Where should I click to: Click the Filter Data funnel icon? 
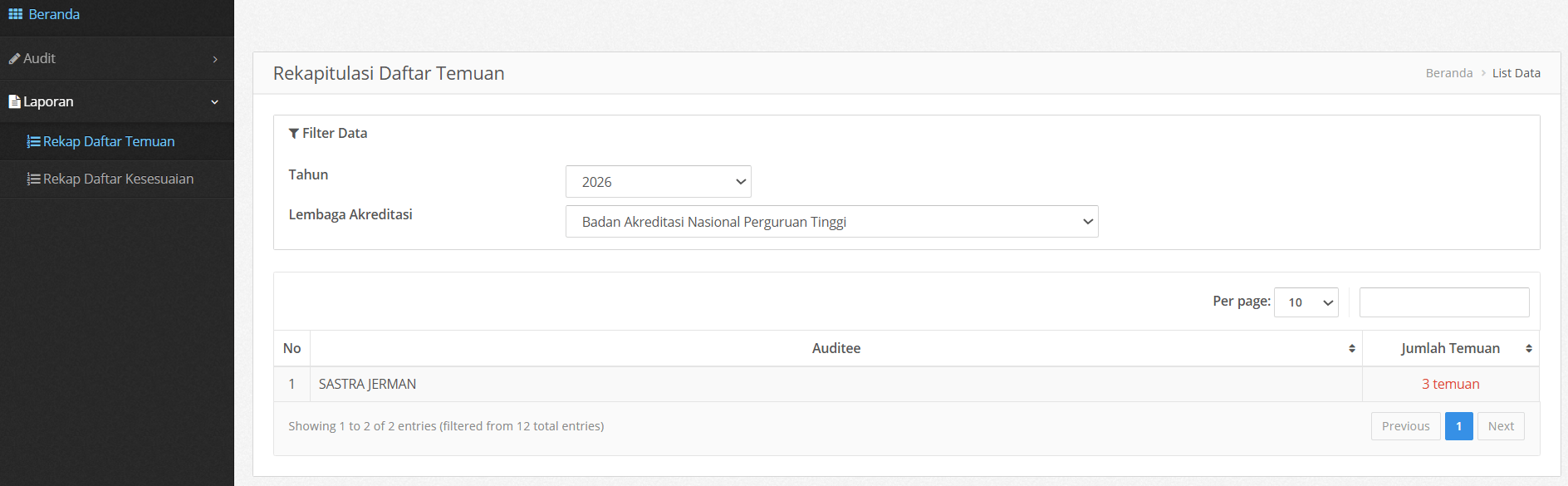tap(294, 134)
